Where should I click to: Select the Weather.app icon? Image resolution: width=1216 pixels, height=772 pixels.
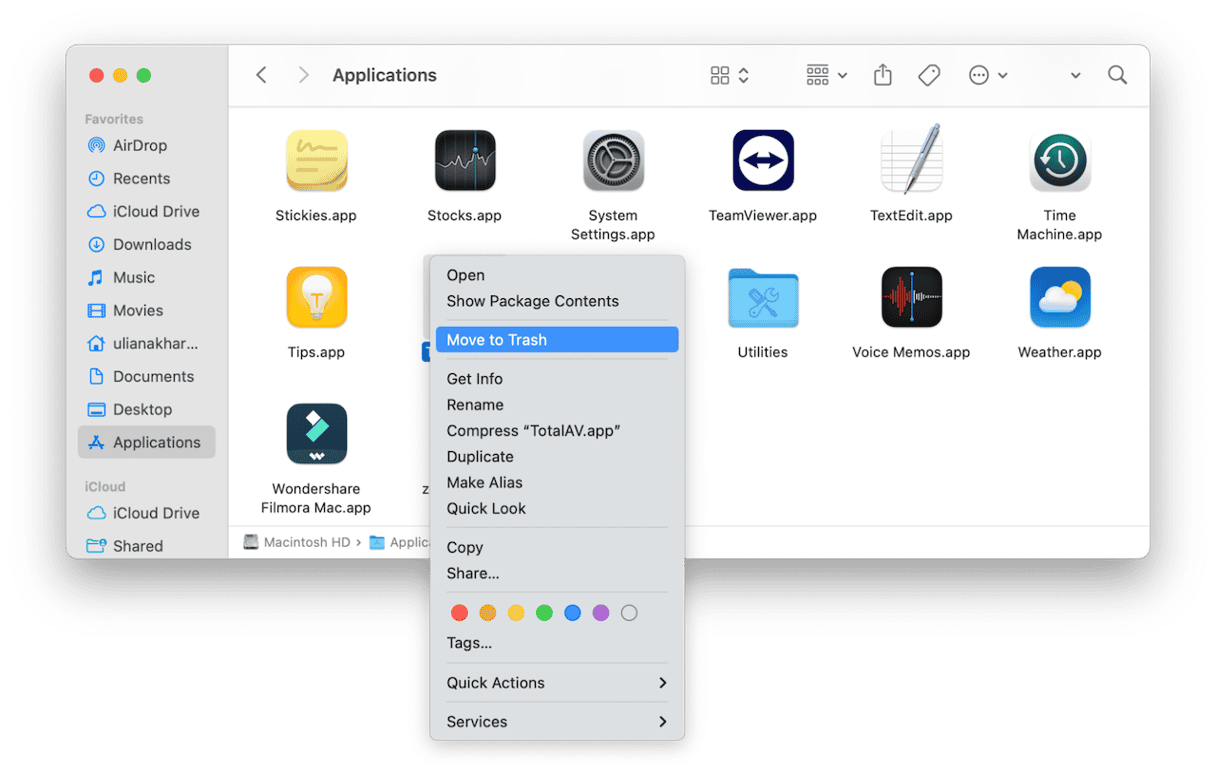click(1060, 297)
